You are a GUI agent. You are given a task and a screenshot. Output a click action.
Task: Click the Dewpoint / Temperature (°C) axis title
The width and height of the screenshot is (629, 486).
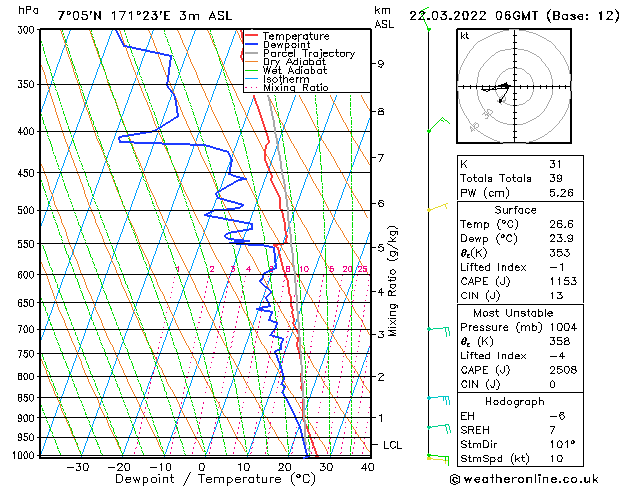(215, 479)
